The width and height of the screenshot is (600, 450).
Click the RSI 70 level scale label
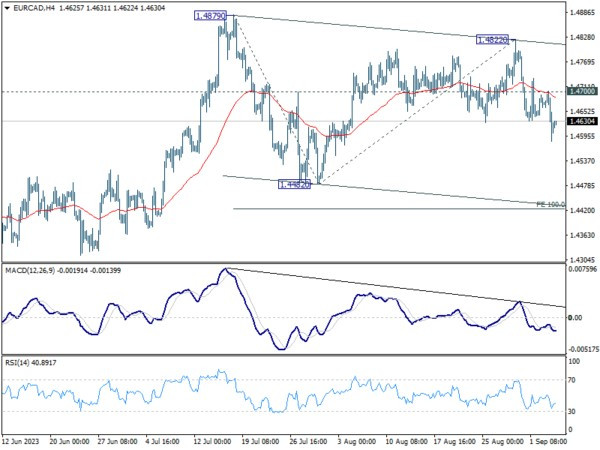[572, 380]
